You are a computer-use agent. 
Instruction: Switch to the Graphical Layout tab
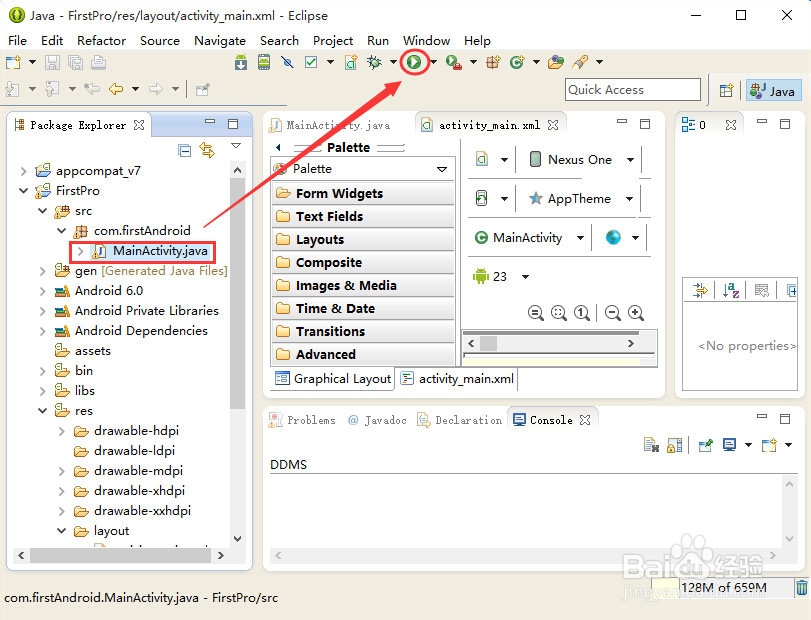click(333, 379)
